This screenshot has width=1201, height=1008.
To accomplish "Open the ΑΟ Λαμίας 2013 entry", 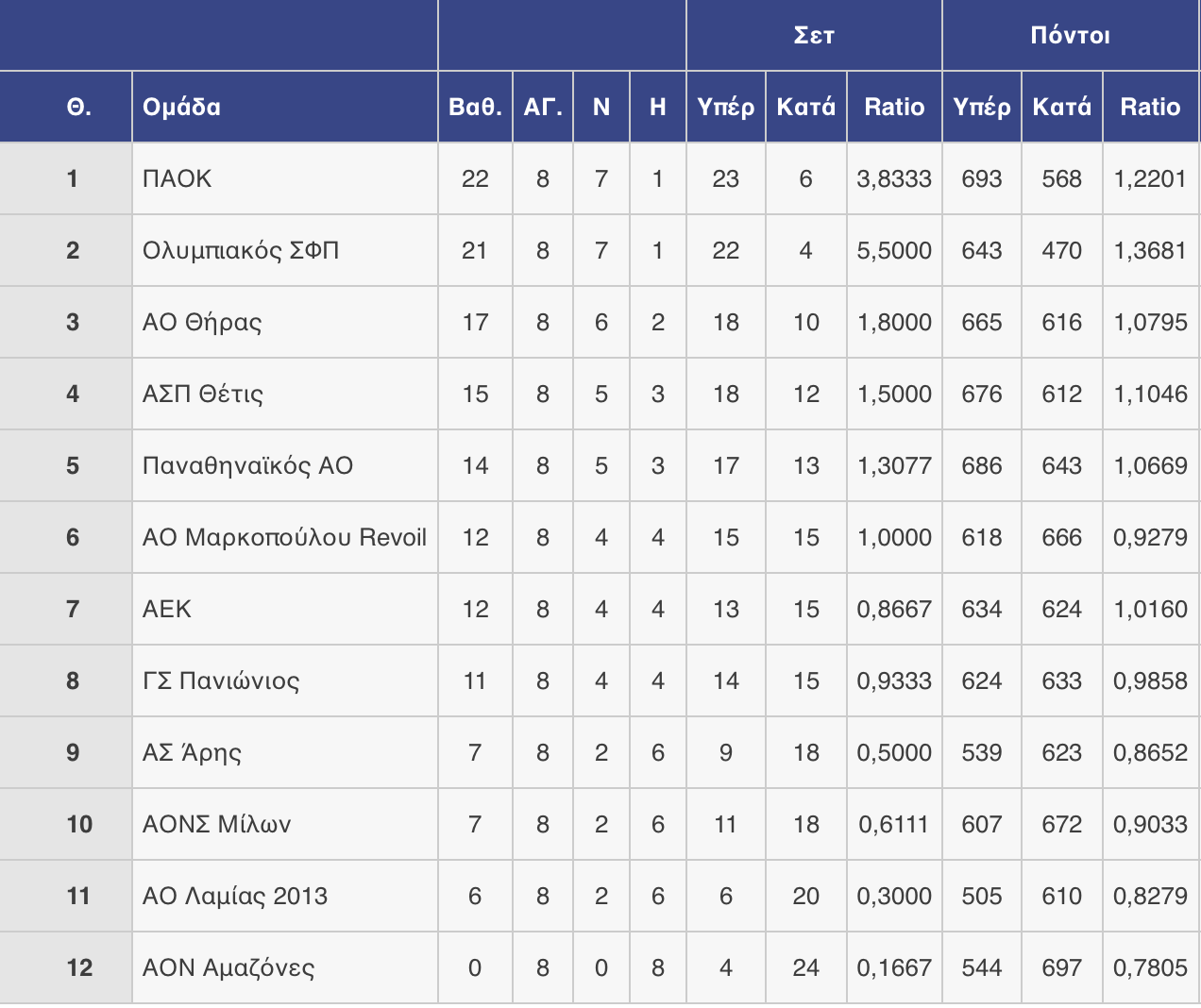I will click(x=235, y=896).
